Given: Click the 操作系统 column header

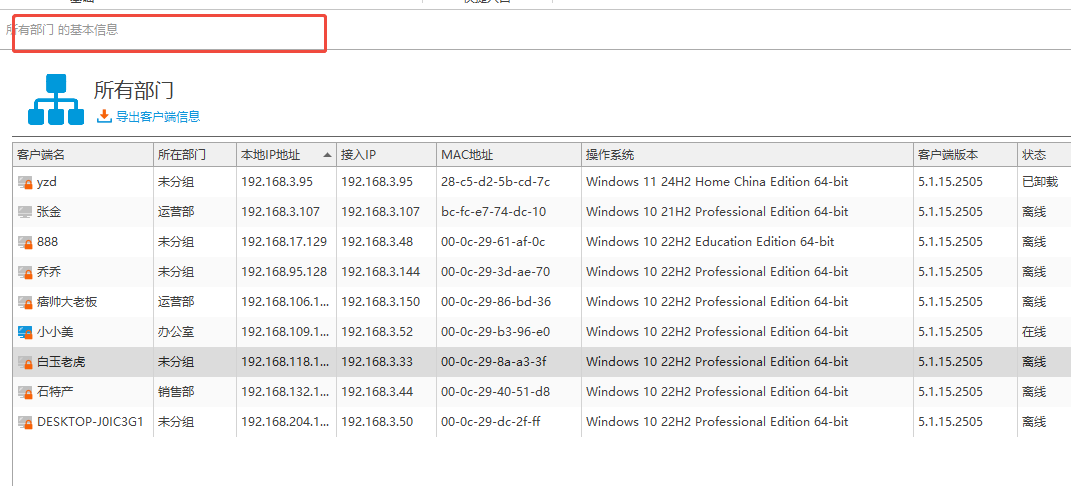Looking at the screenshot, I should [x=610, y=155].
